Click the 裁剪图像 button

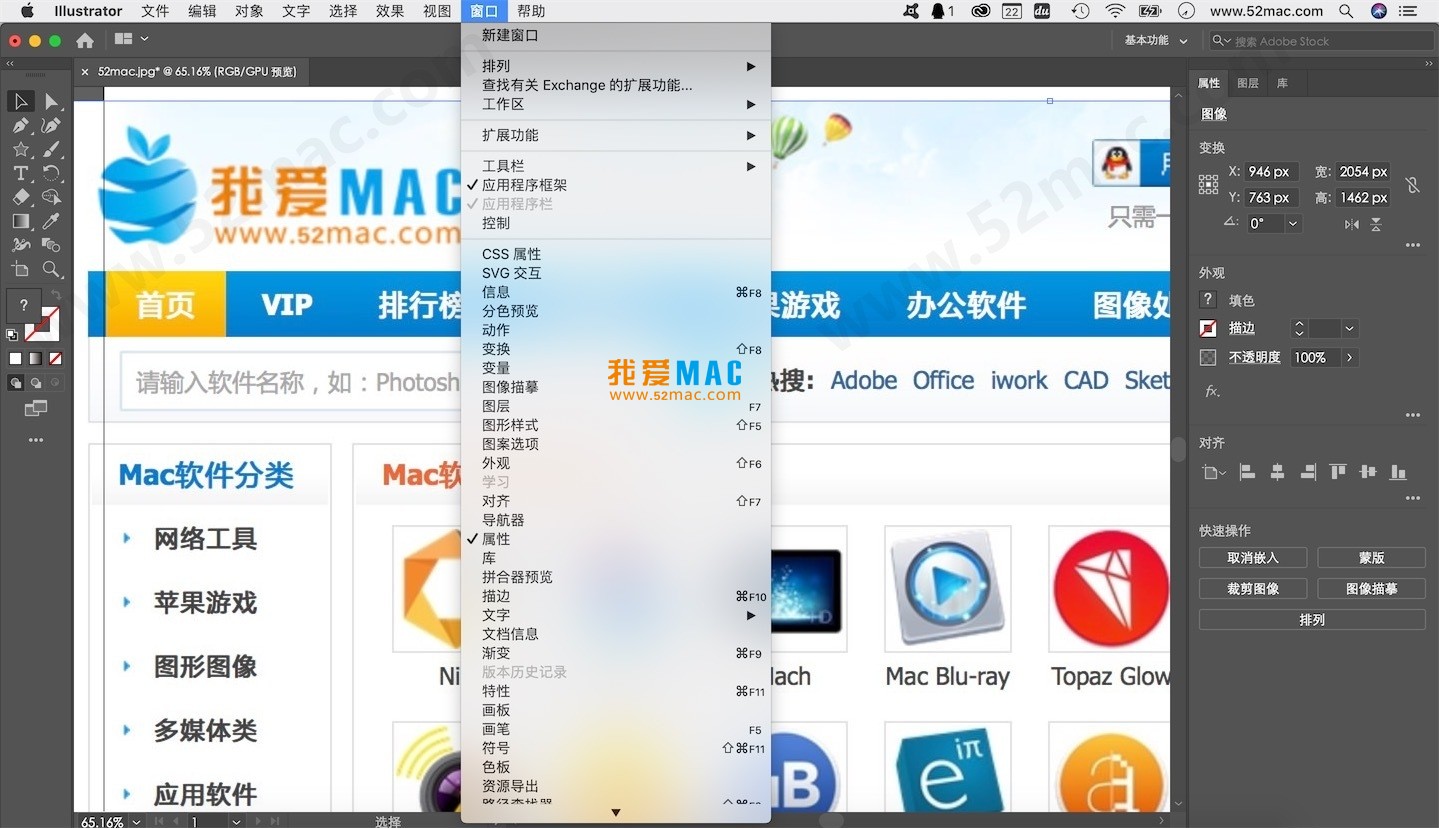pos(1253,589)
